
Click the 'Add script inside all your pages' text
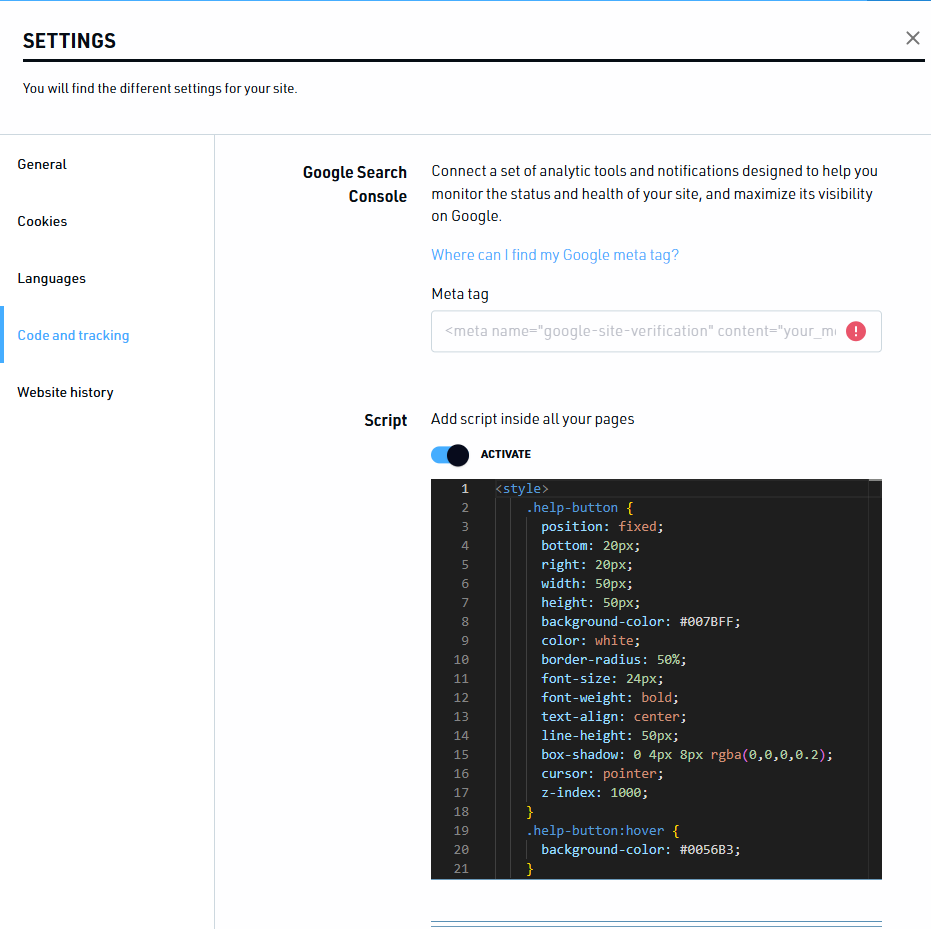tap(533, 419)
